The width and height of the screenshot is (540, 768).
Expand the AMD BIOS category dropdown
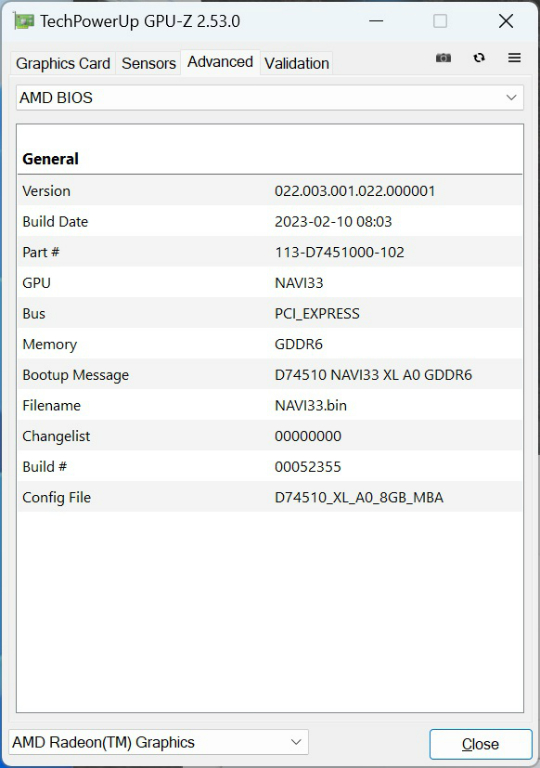tap(270, 97)
